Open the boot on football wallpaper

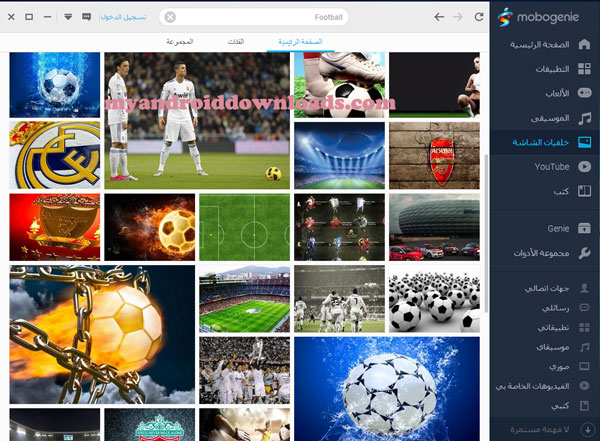click(x=339, y=85)
